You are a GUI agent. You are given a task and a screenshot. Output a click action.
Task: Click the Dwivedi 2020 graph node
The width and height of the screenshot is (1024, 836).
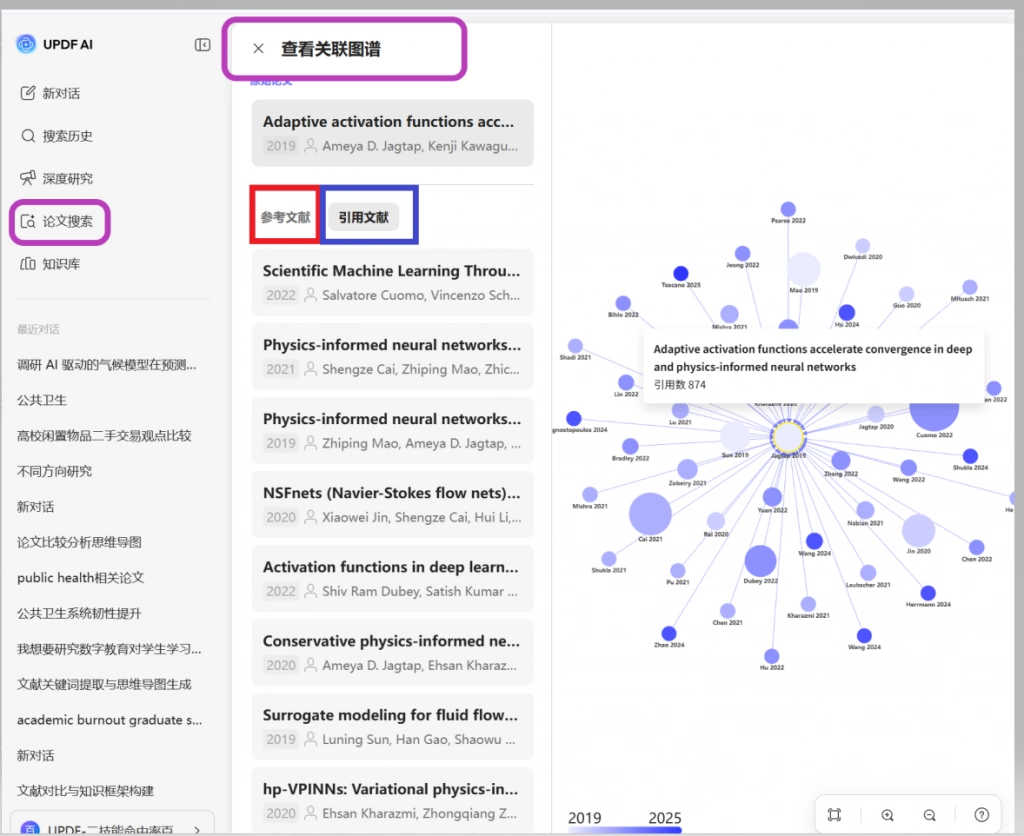[863, 246]
